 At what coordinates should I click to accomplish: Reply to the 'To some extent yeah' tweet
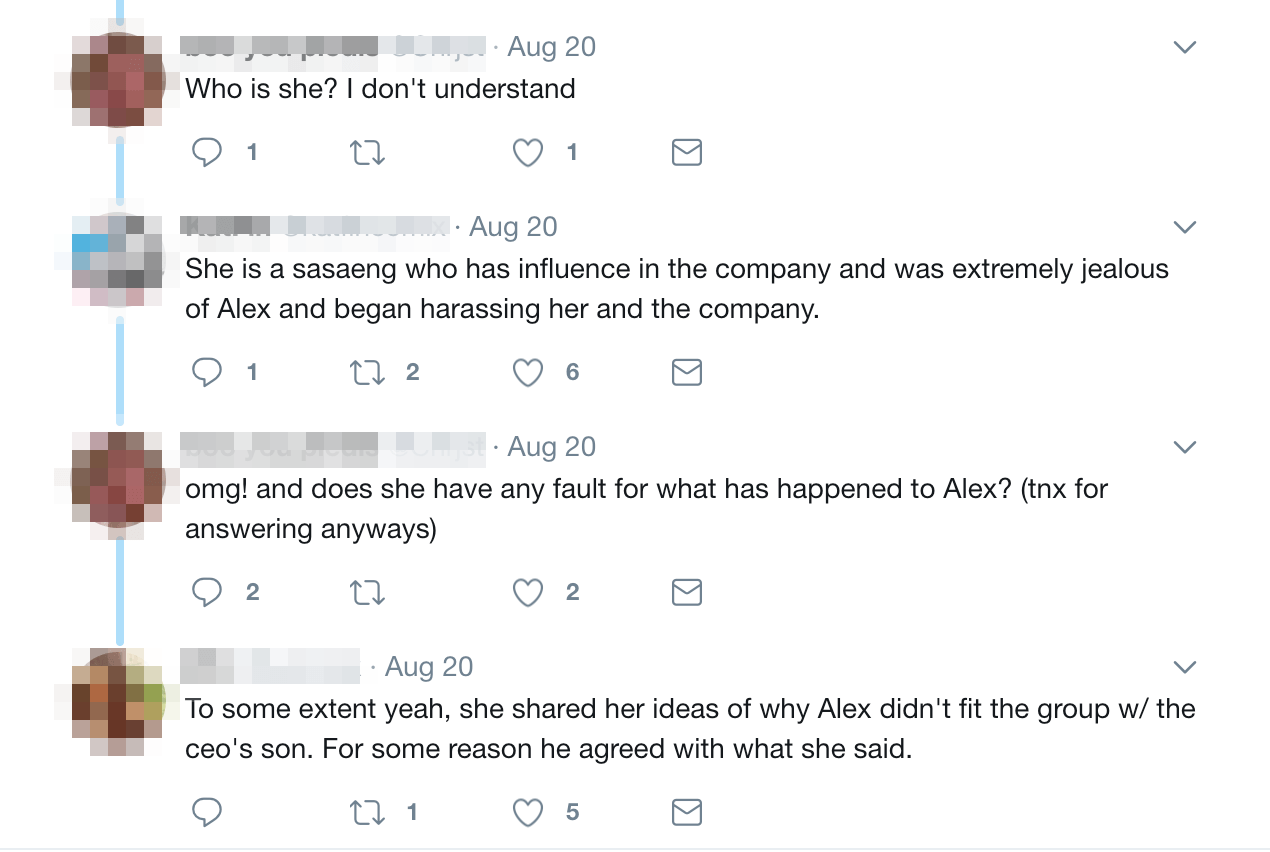pyautogui.click(x=207, y=813)
